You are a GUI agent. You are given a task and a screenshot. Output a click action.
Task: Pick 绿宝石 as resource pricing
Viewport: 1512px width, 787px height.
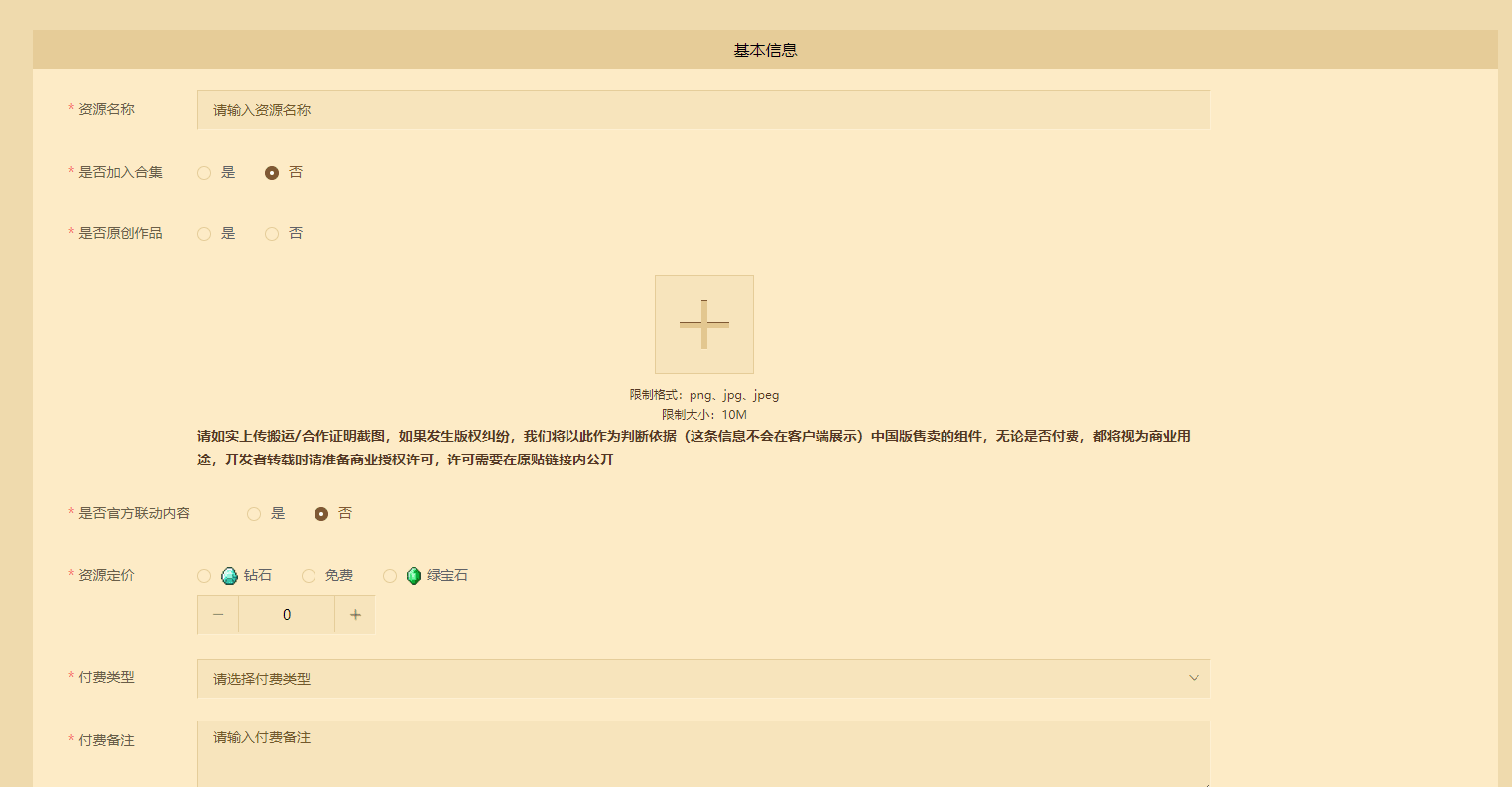pyautogui.click(x=390, y=576)
